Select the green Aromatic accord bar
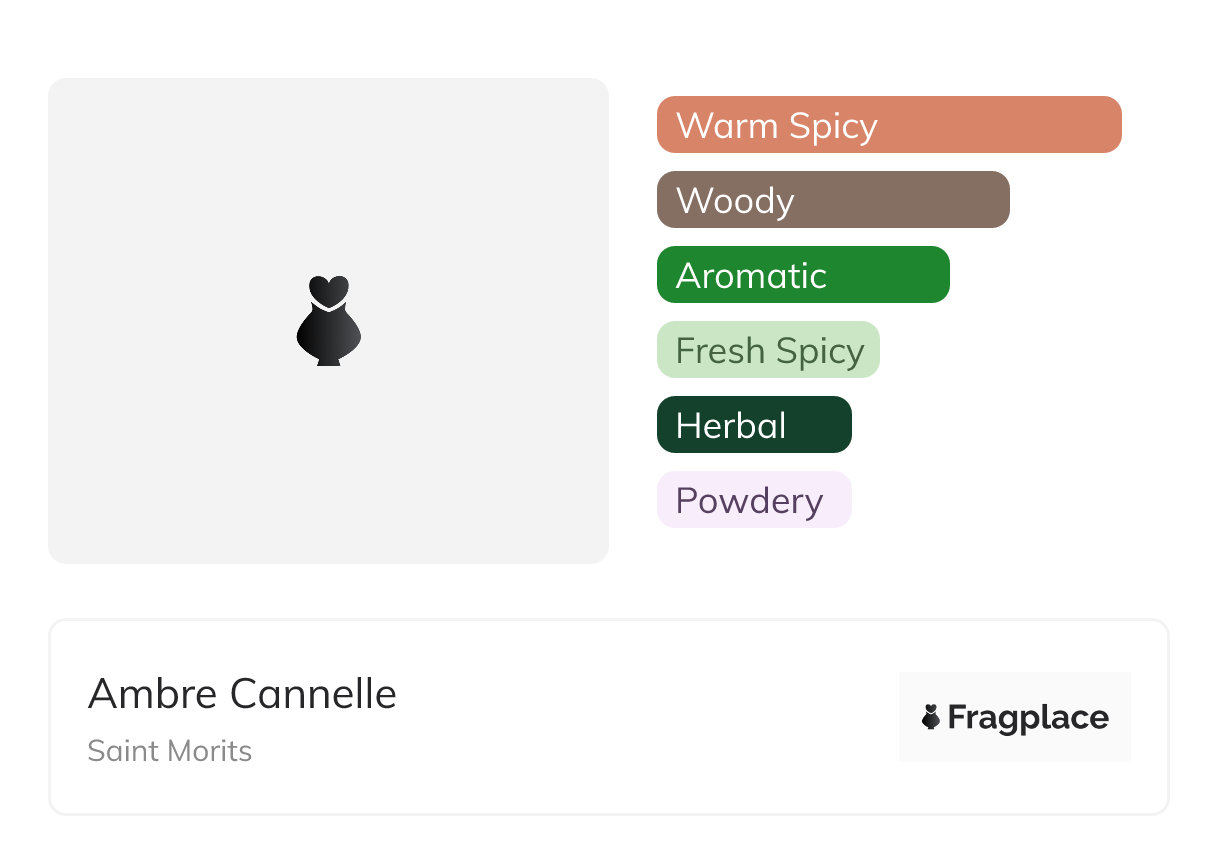The width and height of the screenshot is (1218, 864). [x=803, y=275]
